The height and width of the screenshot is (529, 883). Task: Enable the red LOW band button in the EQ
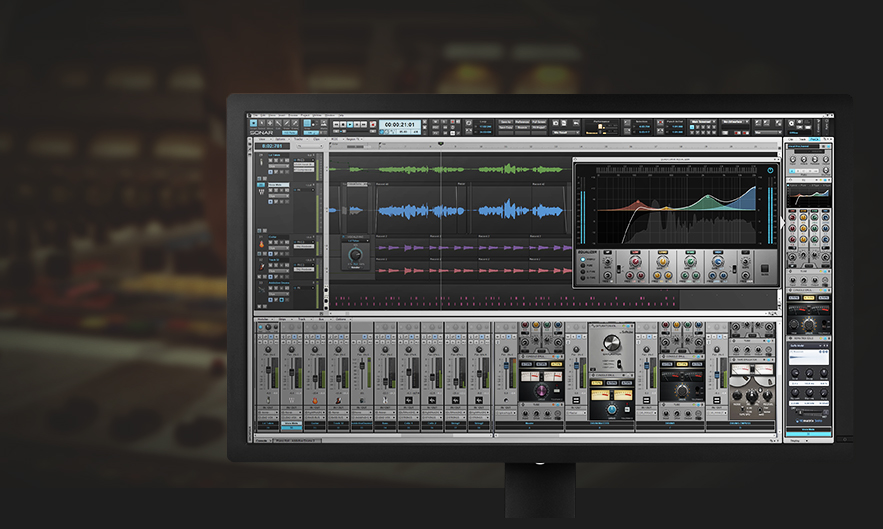point(635,252)
